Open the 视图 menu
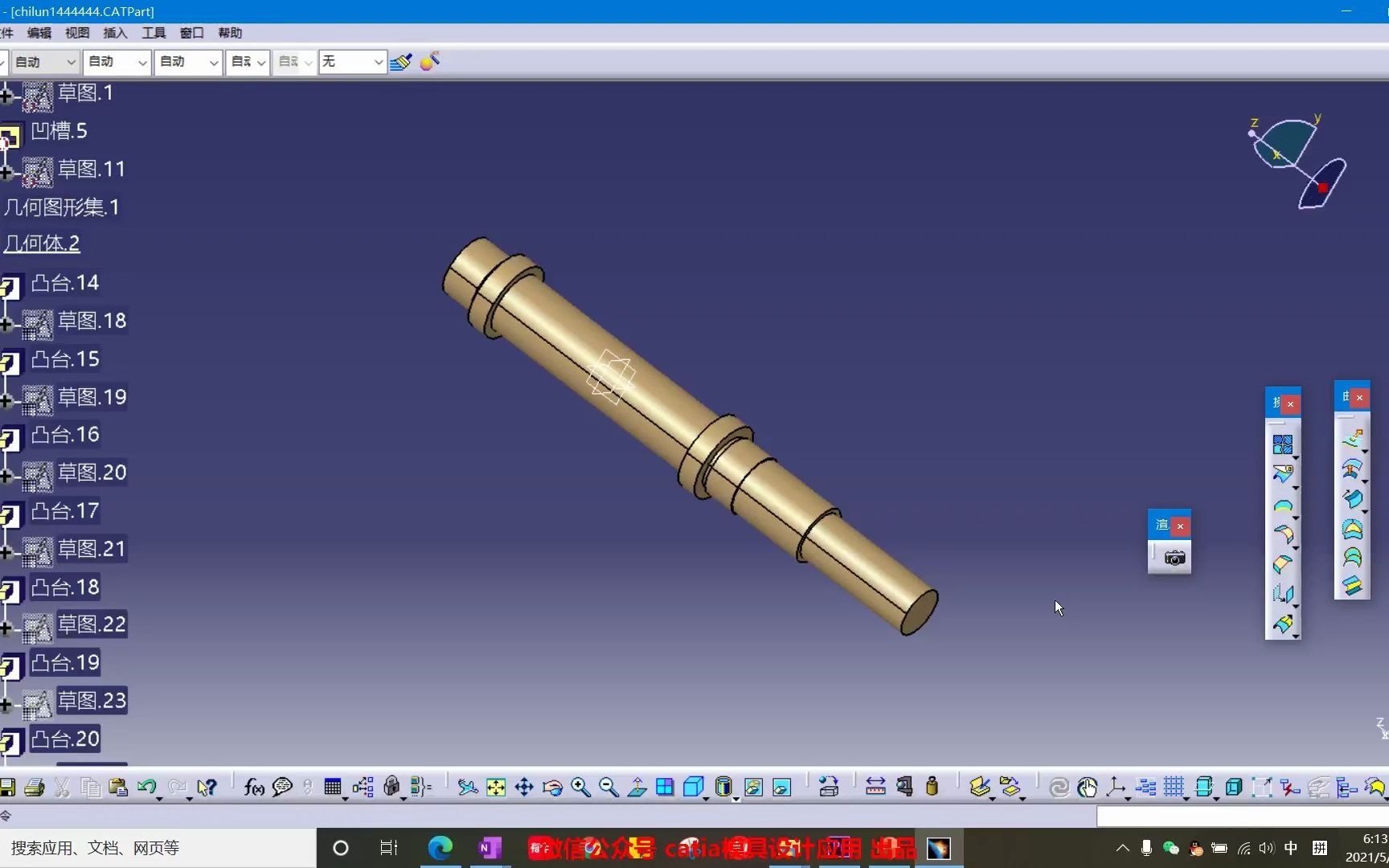Viewport: 1389px width, 868px height. 77,33
